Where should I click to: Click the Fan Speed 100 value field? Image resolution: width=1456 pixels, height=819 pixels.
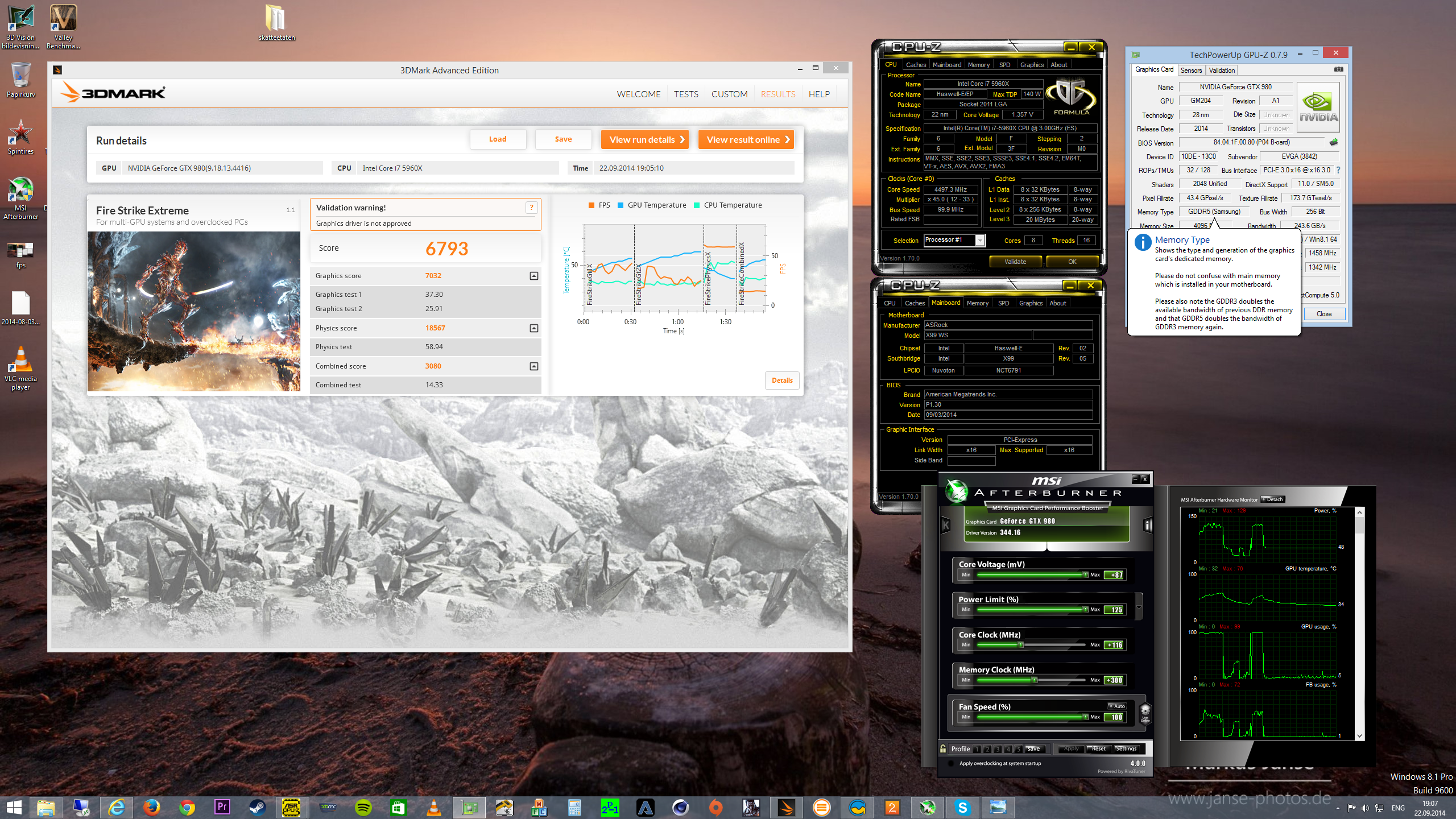1114,717
